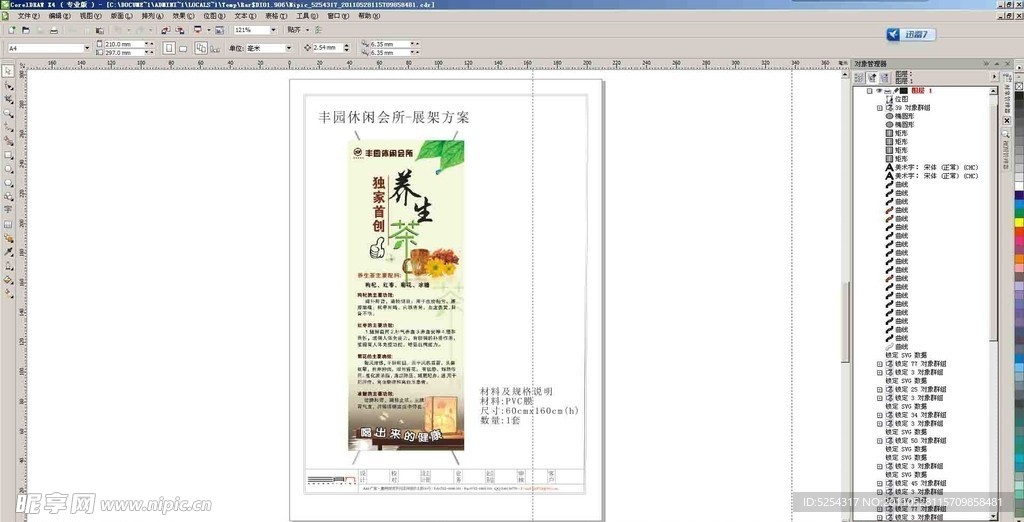Click the Open file toolbar icon
1024x522 pixels.
[26, 30]
